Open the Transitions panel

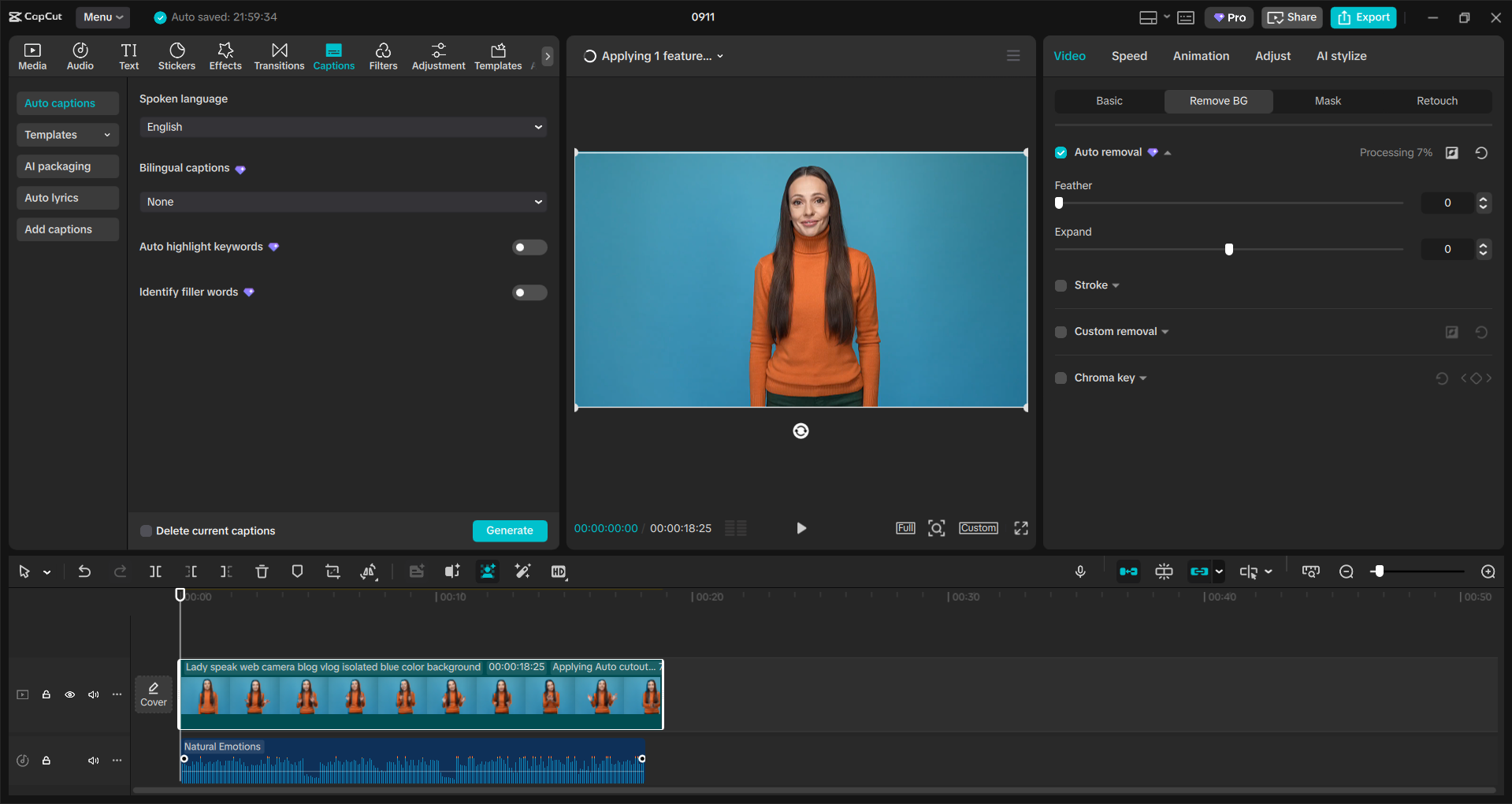[x=279, y=55]
